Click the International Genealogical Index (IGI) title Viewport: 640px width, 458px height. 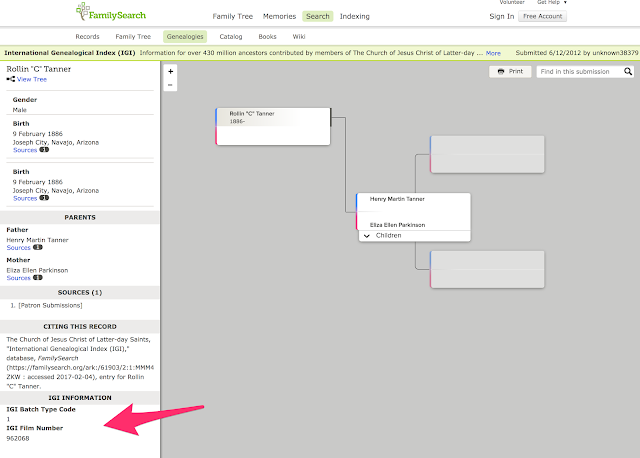[x=69, y=53]
